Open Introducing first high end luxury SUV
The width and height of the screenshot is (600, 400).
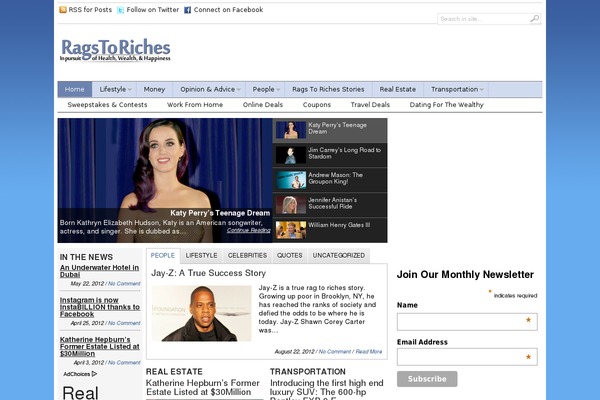pyautogui.click(x=327, y=389)
